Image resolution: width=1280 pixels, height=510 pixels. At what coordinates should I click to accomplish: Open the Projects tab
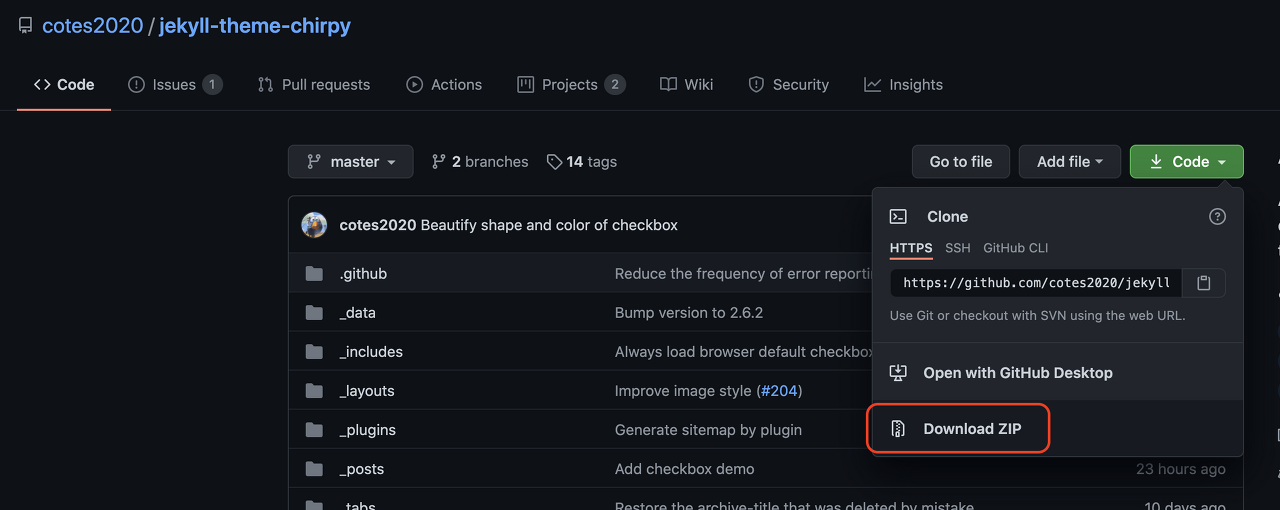pos(571,84)
